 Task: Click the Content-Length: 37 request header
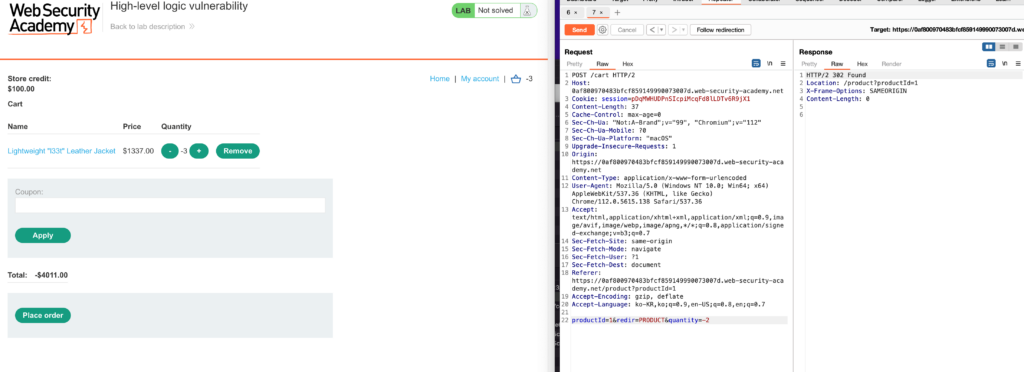605,106
